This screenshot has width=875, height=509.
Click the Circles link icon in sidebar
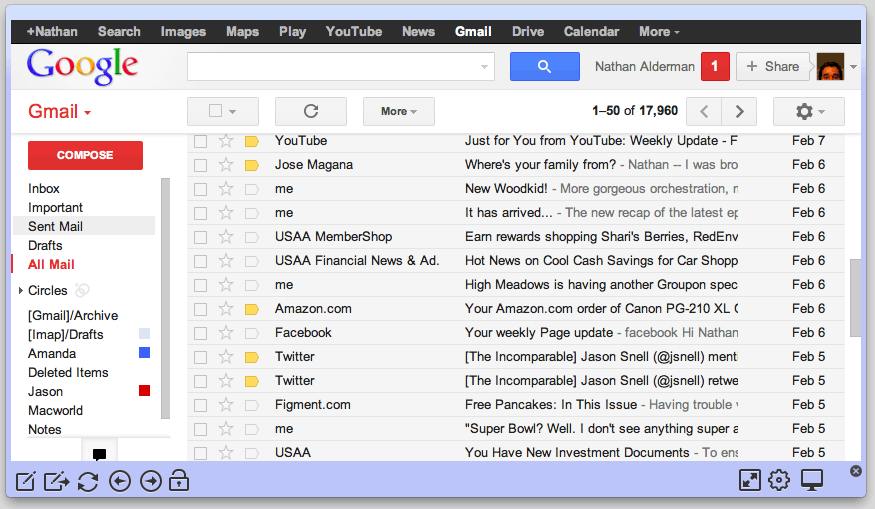point(82,290)
